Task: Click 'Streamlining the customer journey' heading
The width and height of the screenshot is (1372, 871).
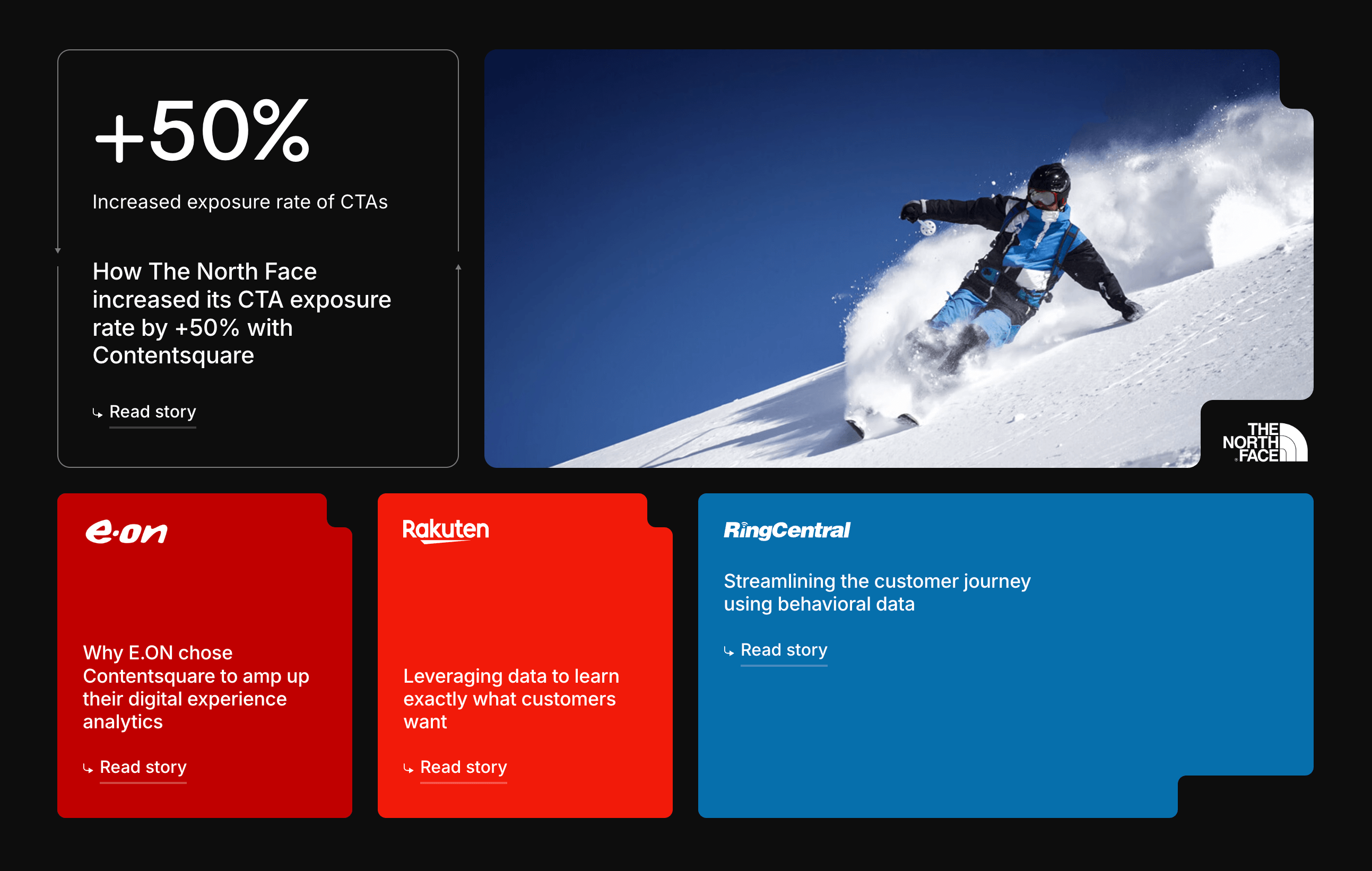Action: (876, 592)
